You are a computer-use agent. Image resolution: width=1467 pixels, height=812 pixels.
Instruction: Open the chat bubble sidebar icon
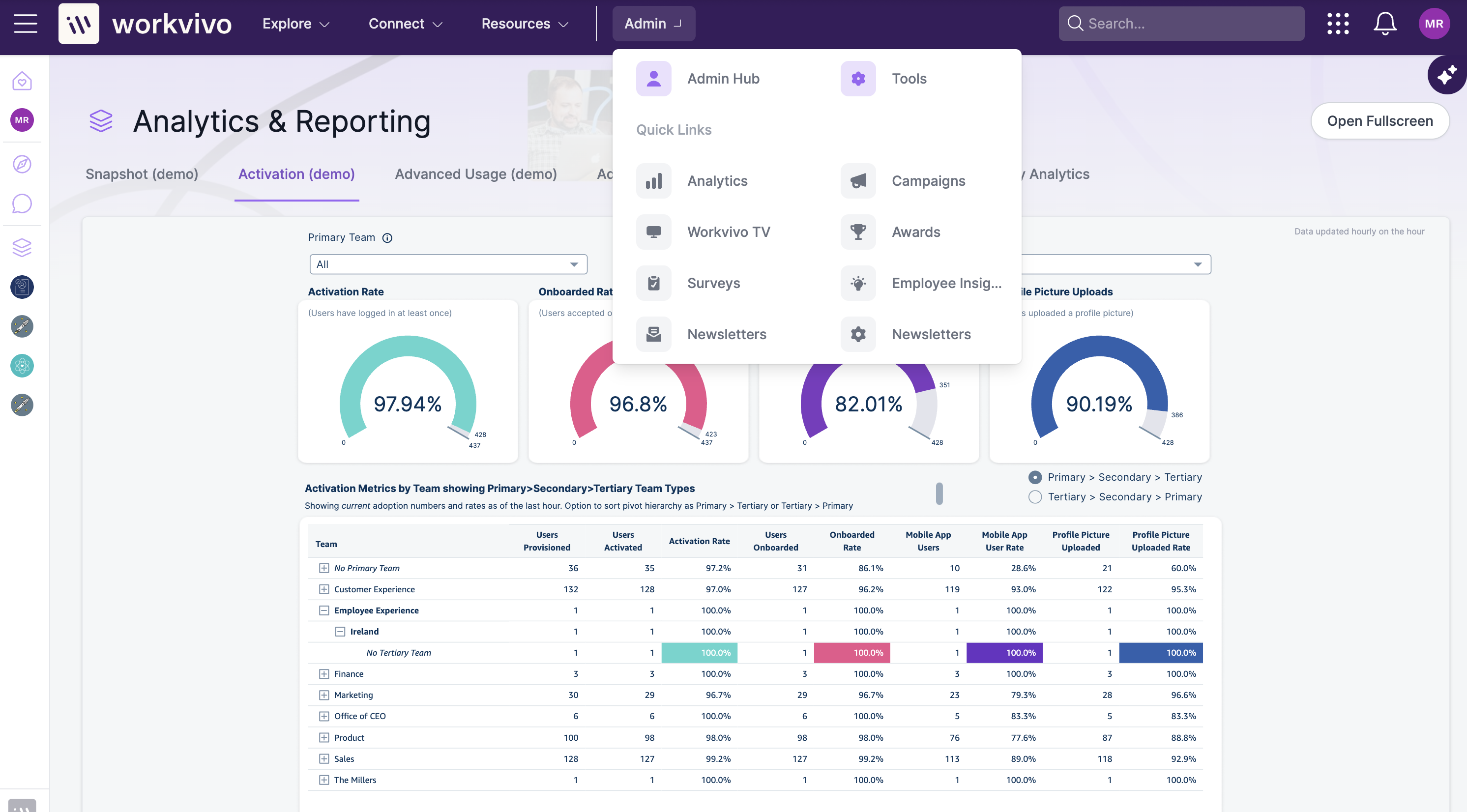(22, 203)
